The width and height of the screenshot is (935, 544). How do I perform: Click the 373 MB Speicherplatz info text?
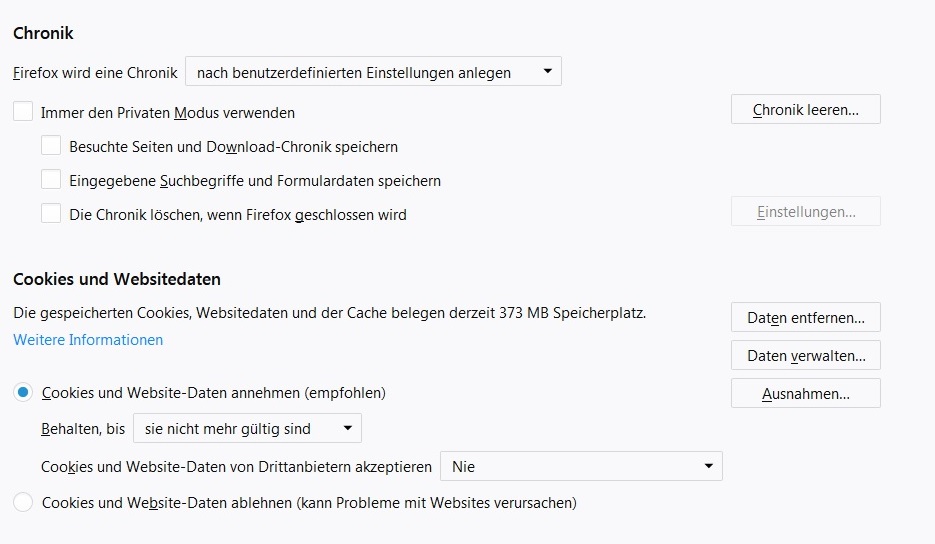tap(330, 313)
